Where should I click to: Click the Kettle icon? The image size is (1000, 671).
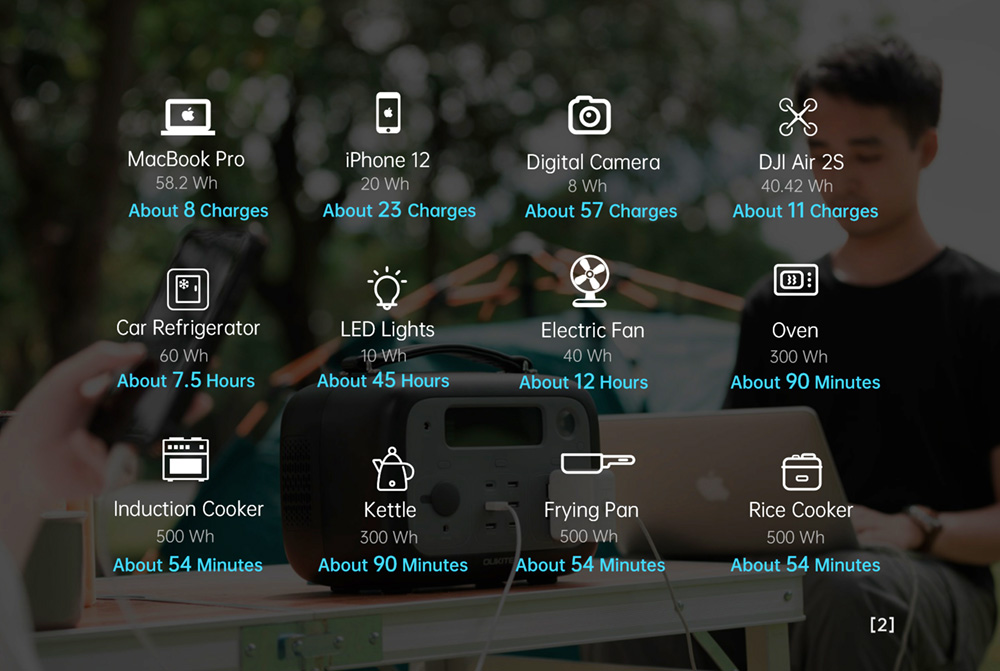(393, 469)
